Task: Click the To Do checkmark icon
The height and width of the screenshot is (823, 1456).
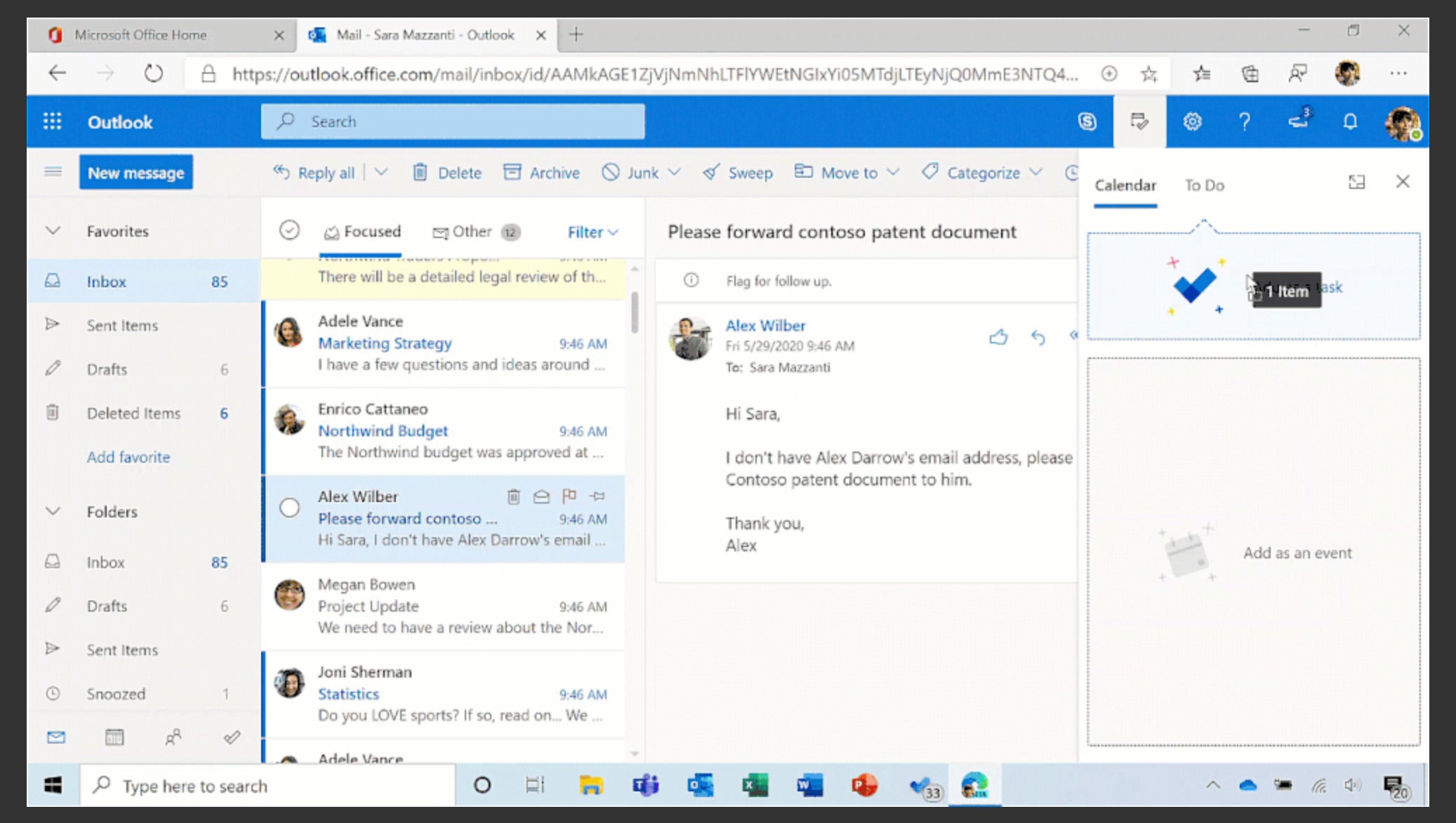Action: (x=1193, y=285)
